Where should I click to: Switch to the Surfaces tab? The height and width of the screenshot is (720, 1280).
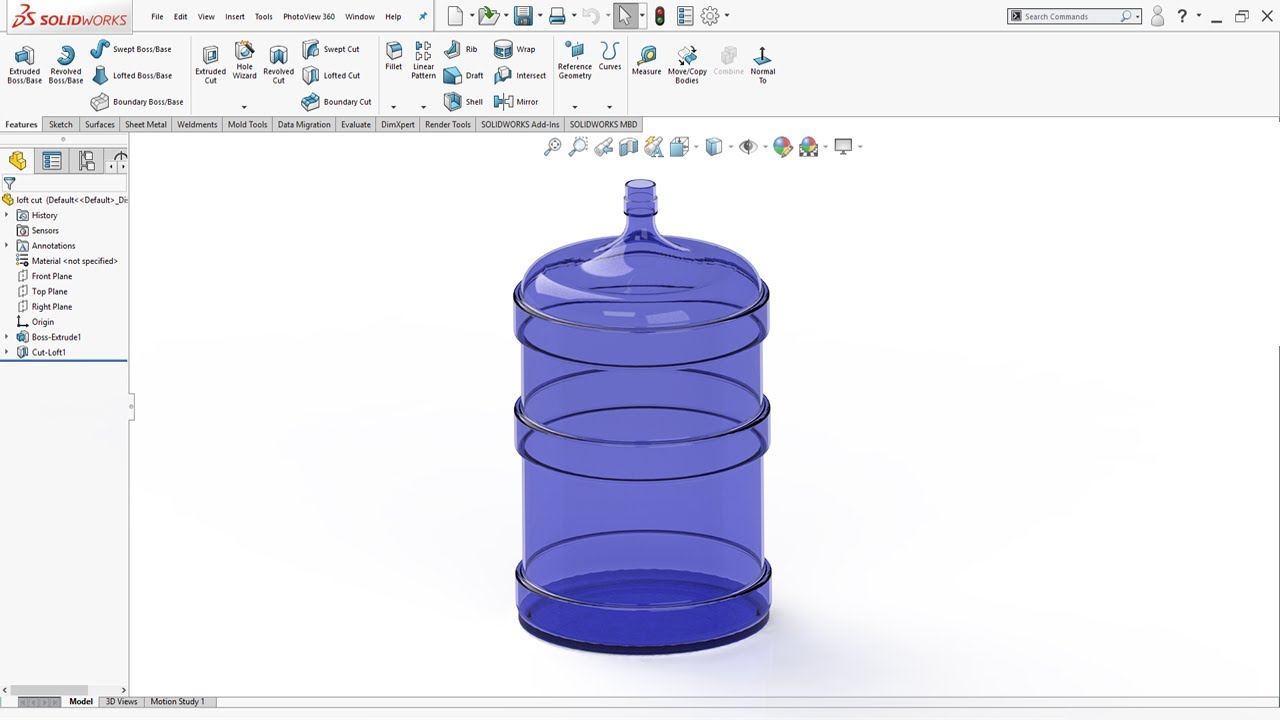(x=100, y=125)
